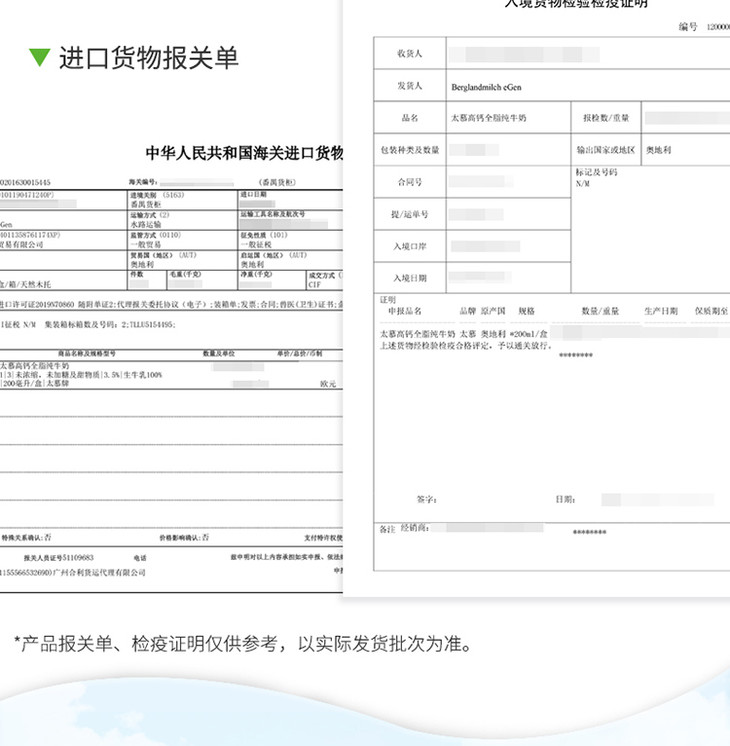Viewport: 730px width, 746px height.
Task: Click the 经销商: remark label
Action: [415, 528]
